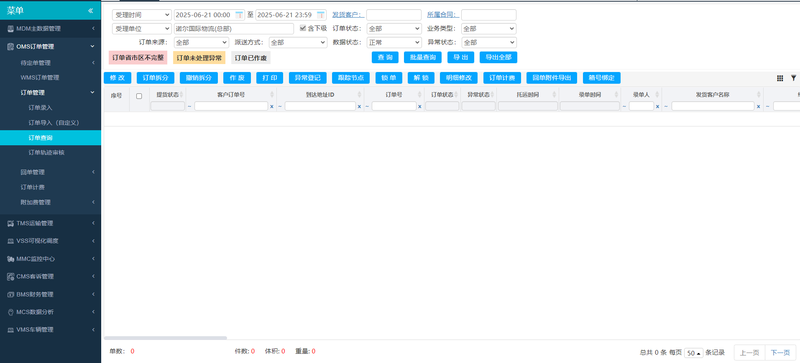Click the 查询 button

(x=385, y=57)
